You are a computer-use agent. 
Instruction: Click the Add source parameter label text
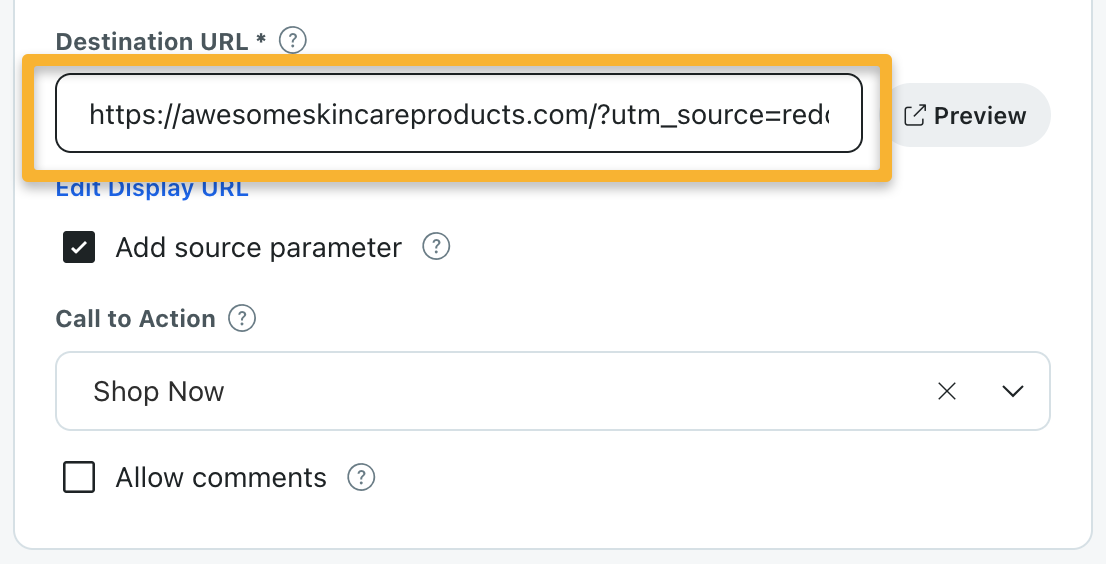tap(258, 247)
